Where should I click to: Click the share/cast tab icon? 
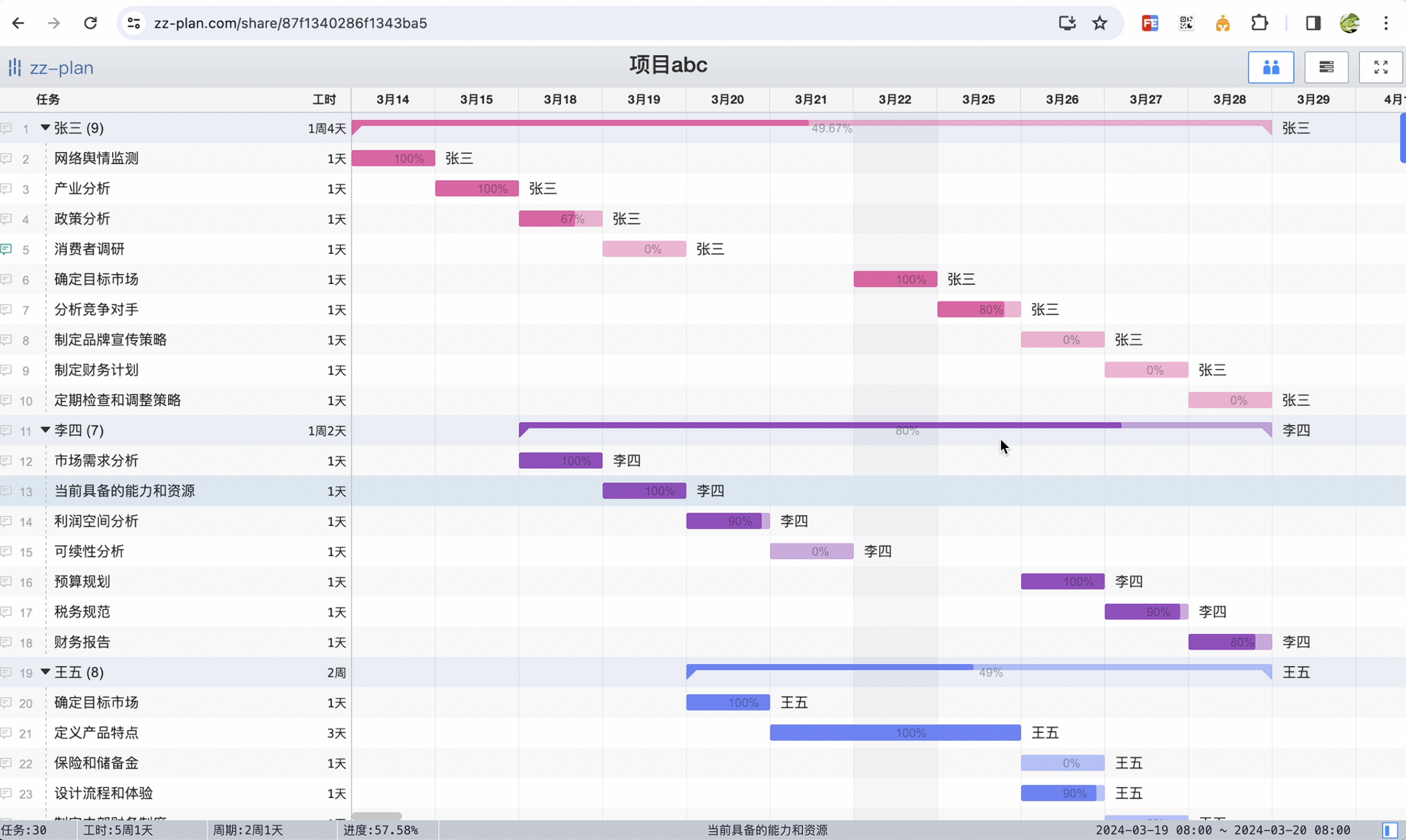pos(1066,23)
